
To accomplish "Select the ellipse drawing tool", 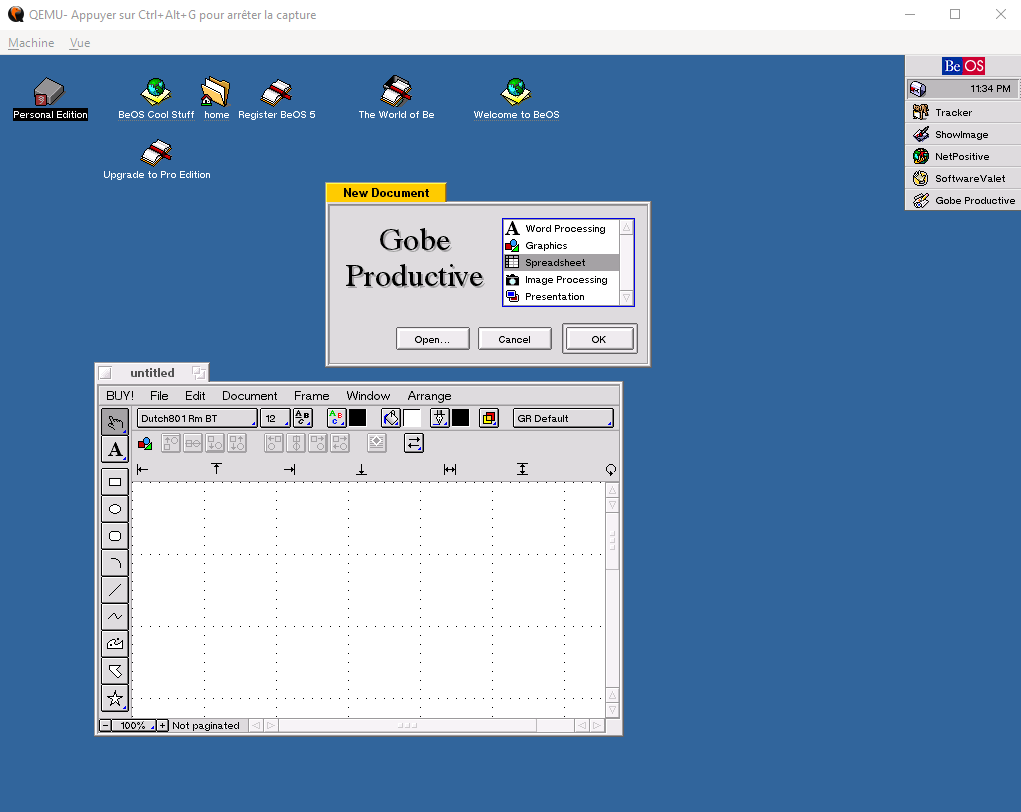I will click(115, 509).
